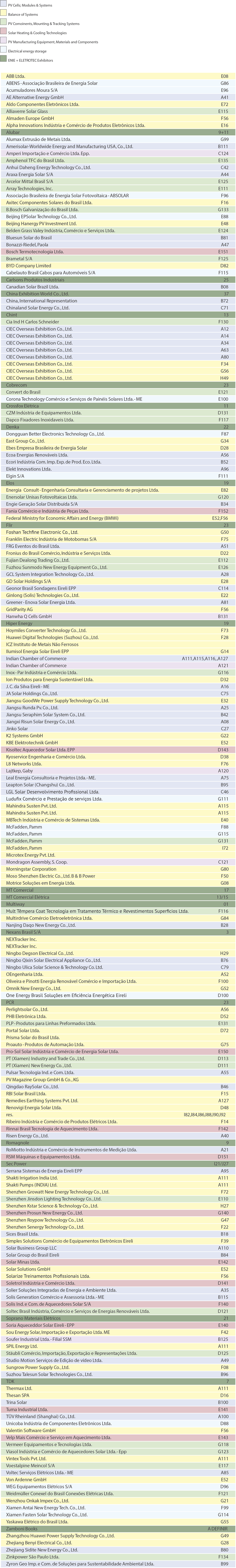Click 'GD Solar Holdings S/A' entry
The image size is (236, 1568).
tap(118, 581)
